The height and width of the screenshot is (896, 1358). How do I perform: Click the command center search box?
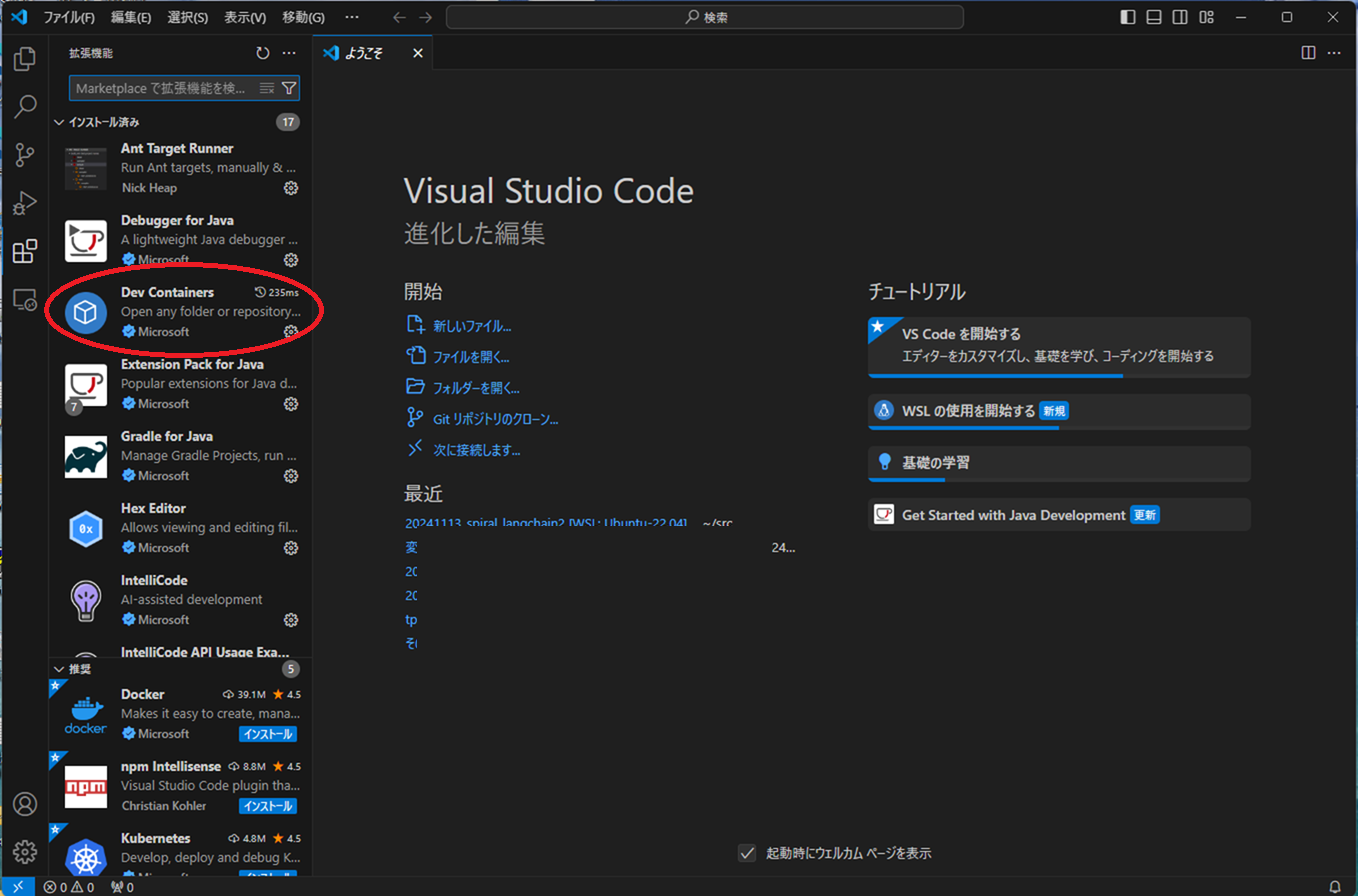705,17
